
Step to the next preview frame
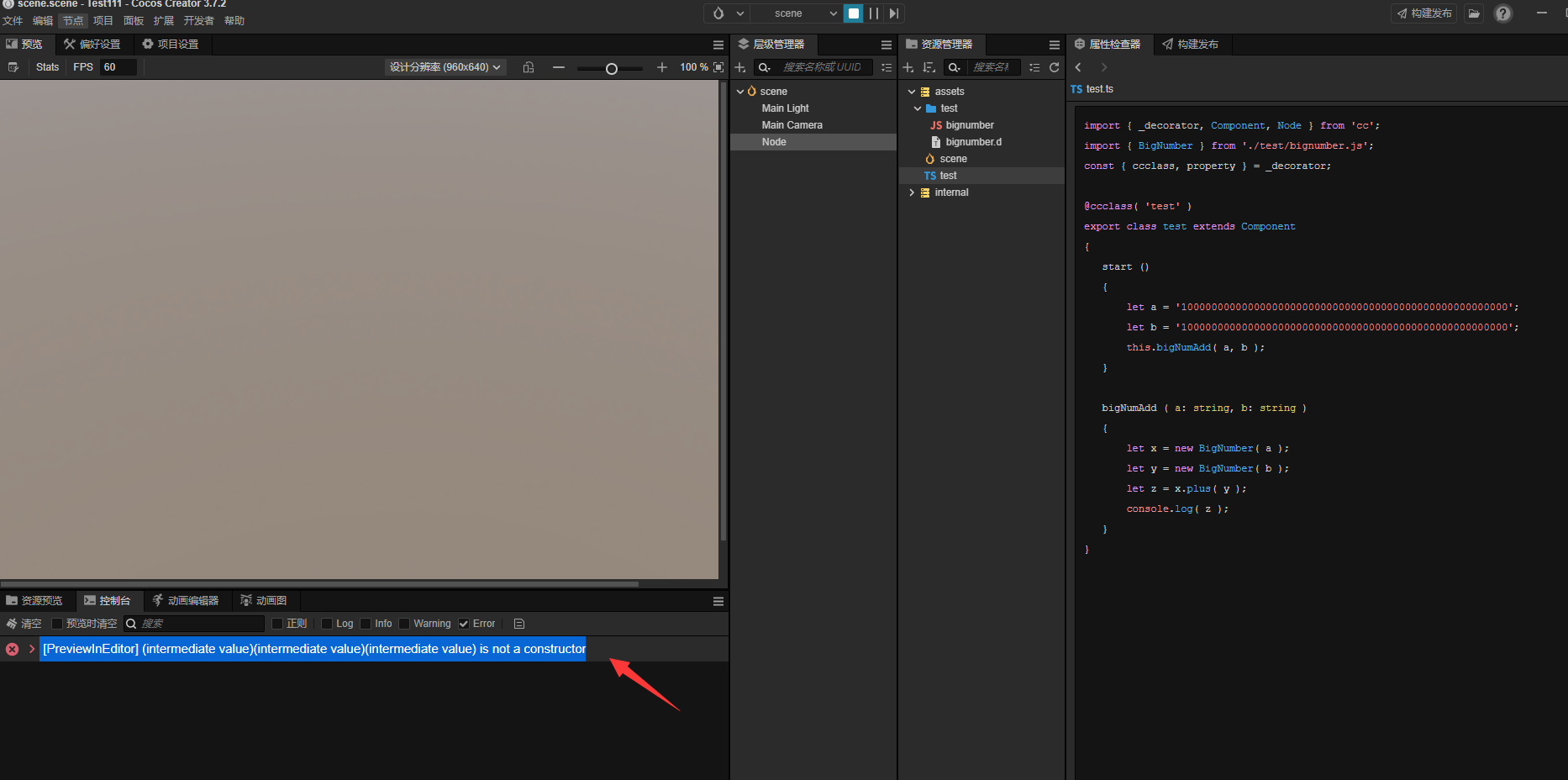pos(894,13)
